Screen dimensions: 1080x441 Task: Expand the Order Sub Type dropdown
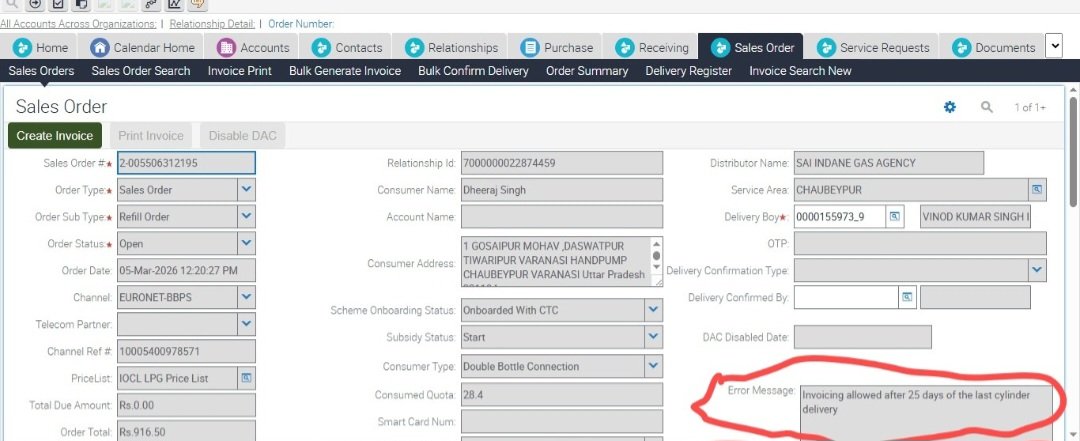point(247,216)
